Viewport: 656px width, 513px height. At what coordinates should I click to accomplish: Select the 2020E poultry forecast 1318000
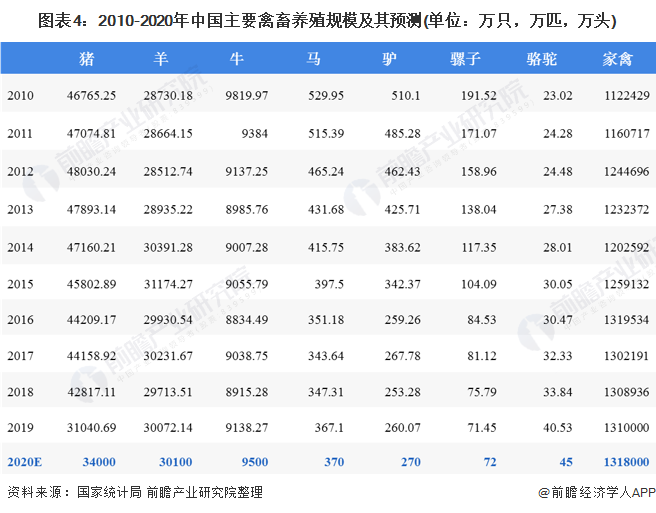pyautogui.click(x=623, y=460)
